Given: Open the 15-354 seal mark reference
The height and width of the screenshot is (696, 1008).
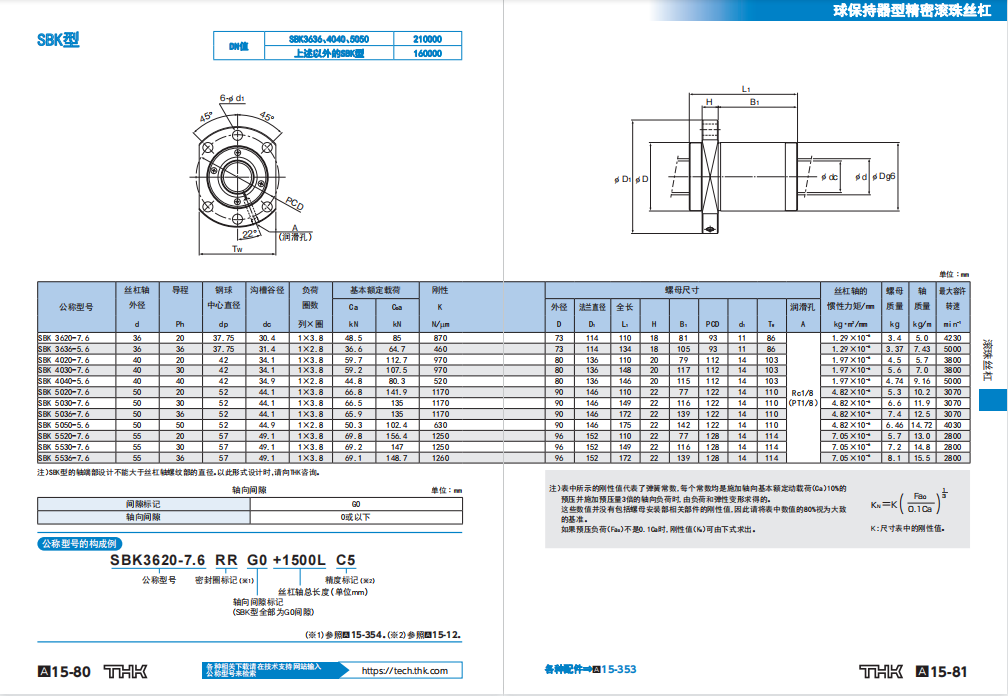Looking at the screenshot, I should click(x=368, y=634).
